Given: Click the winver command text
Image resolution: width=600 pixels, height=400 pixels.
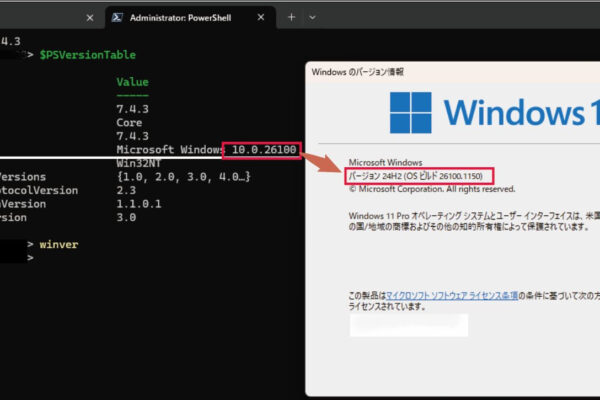Looking at the screenshot, I should (x=59, y=244).
